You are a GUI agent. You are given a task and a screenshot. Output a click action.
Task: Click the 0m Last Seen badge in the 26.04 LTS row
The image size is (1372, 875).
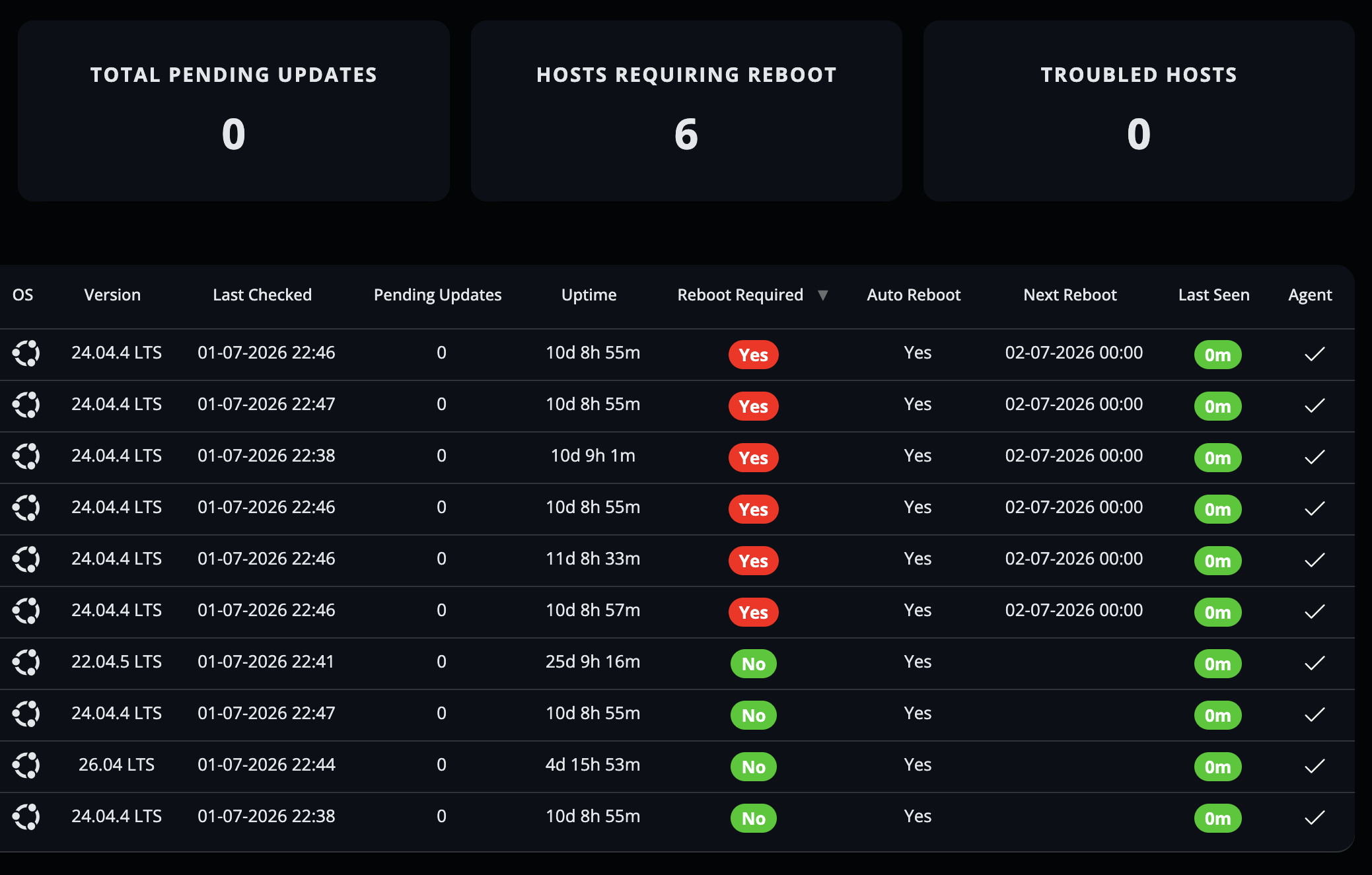click(1218, 767)
